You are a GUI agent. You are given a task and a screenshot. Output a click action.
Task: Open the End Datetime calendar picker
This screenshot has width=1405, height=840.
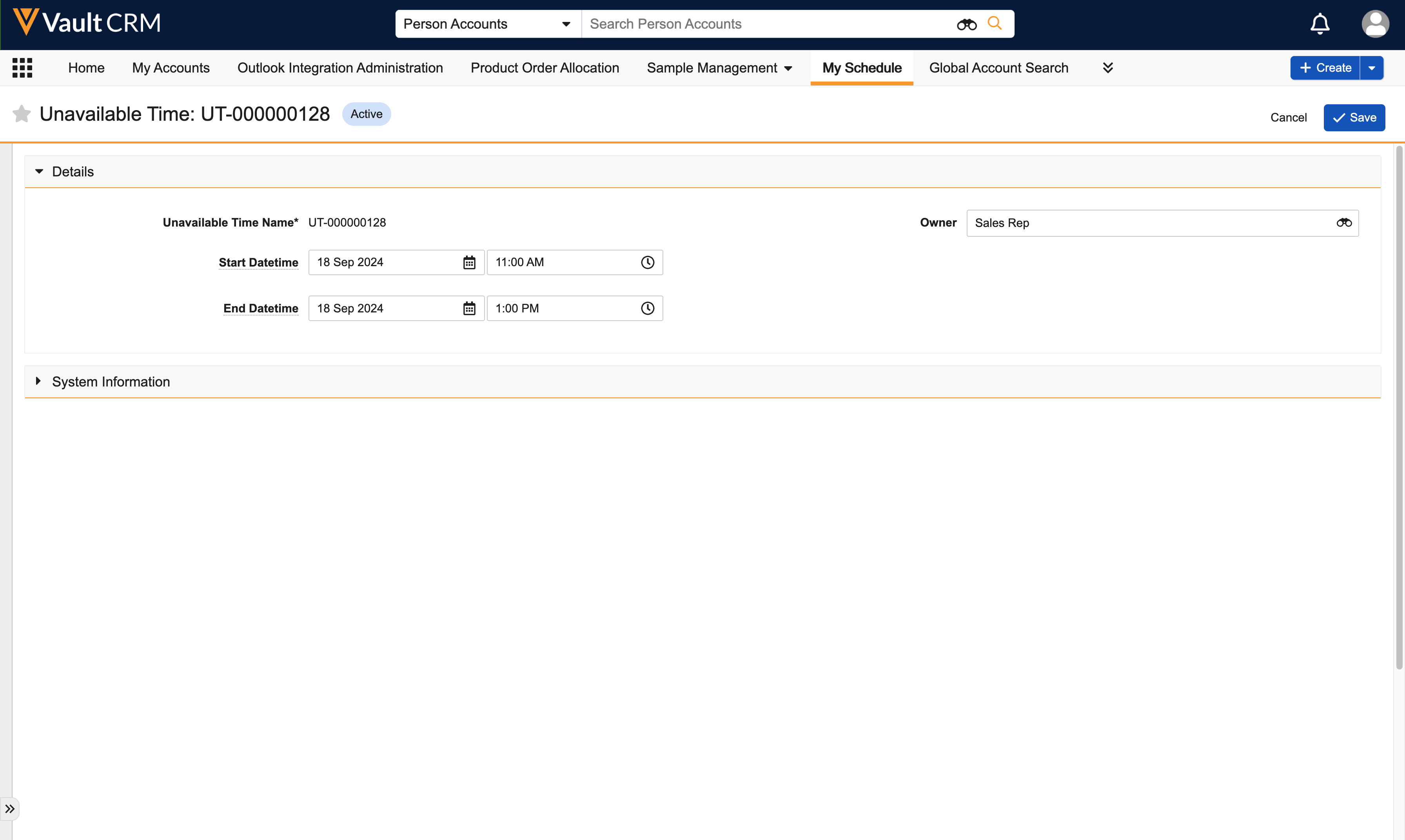469,308
